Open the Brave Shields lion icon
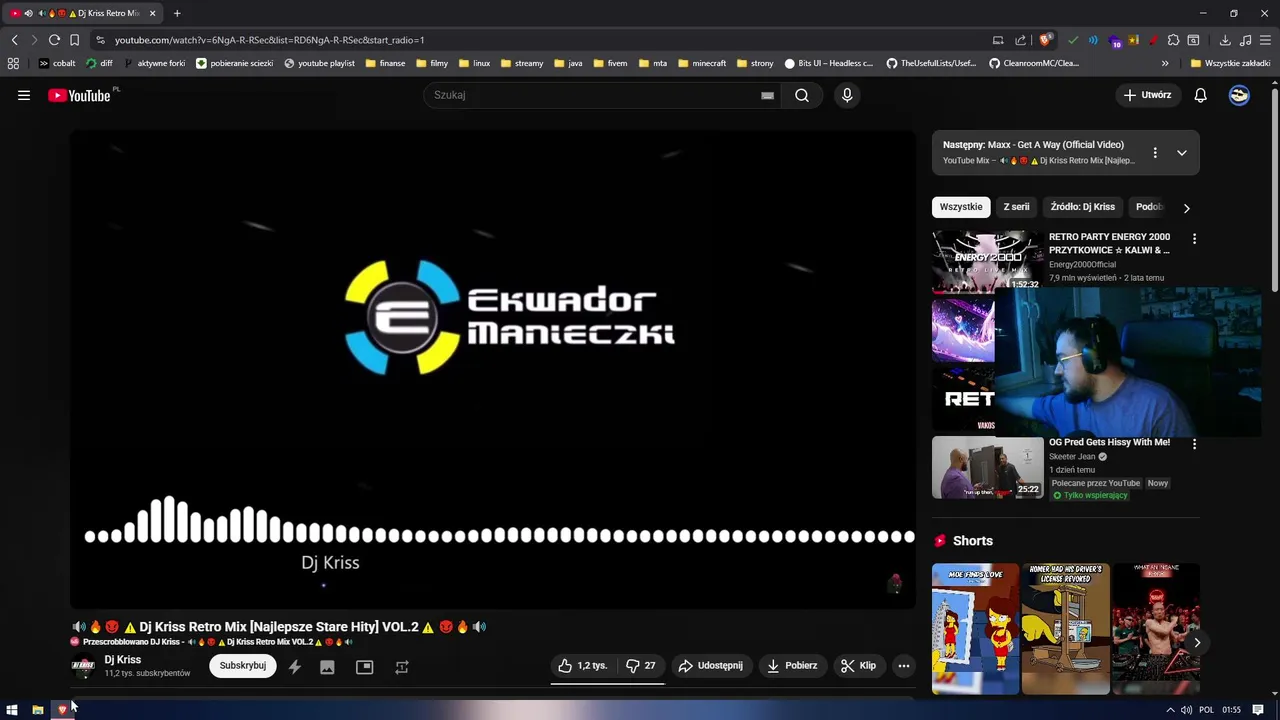 coord(1045,40)
